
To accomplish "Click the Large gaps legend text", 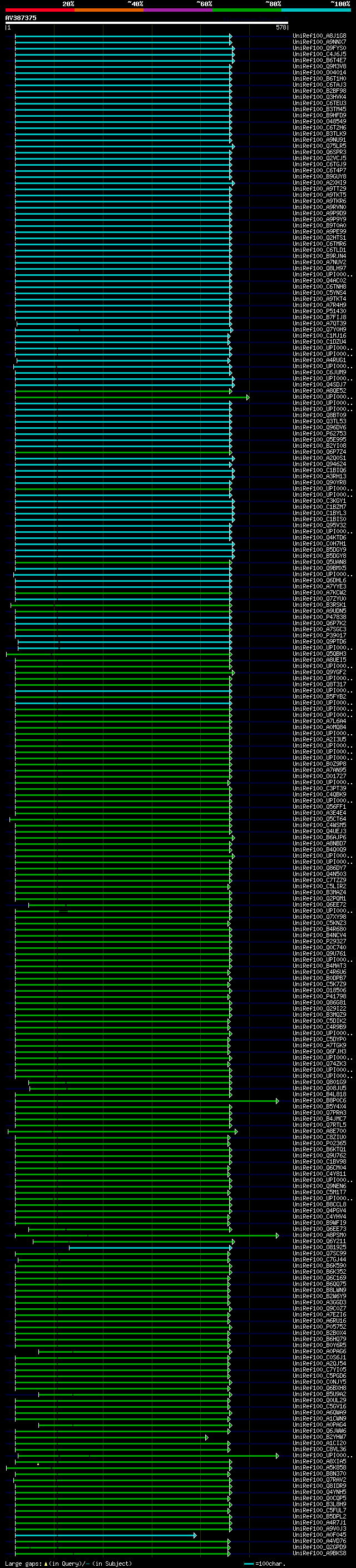I will (68, 1564).
